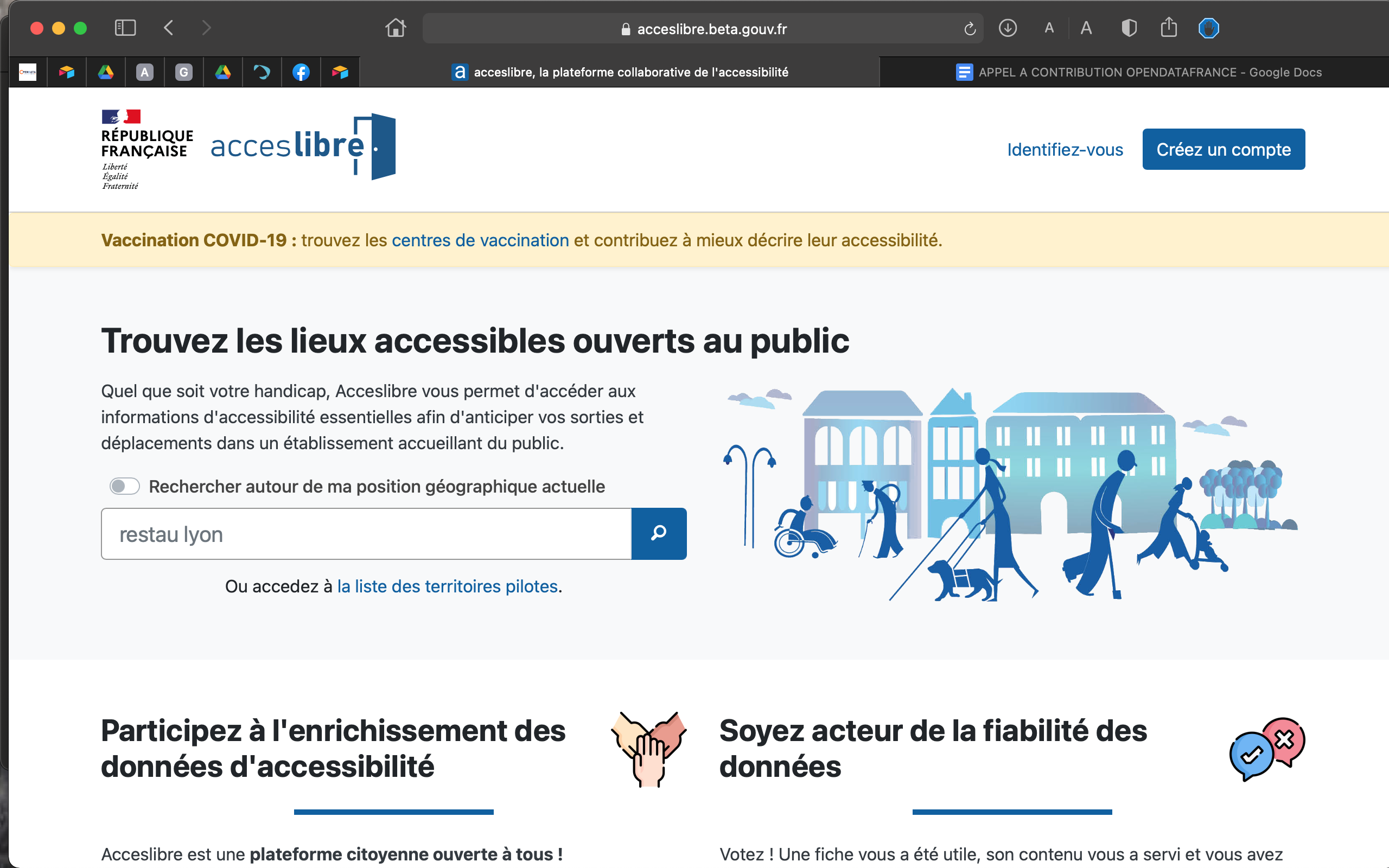Click the blue hand extension icon

tap(1209, 28)
